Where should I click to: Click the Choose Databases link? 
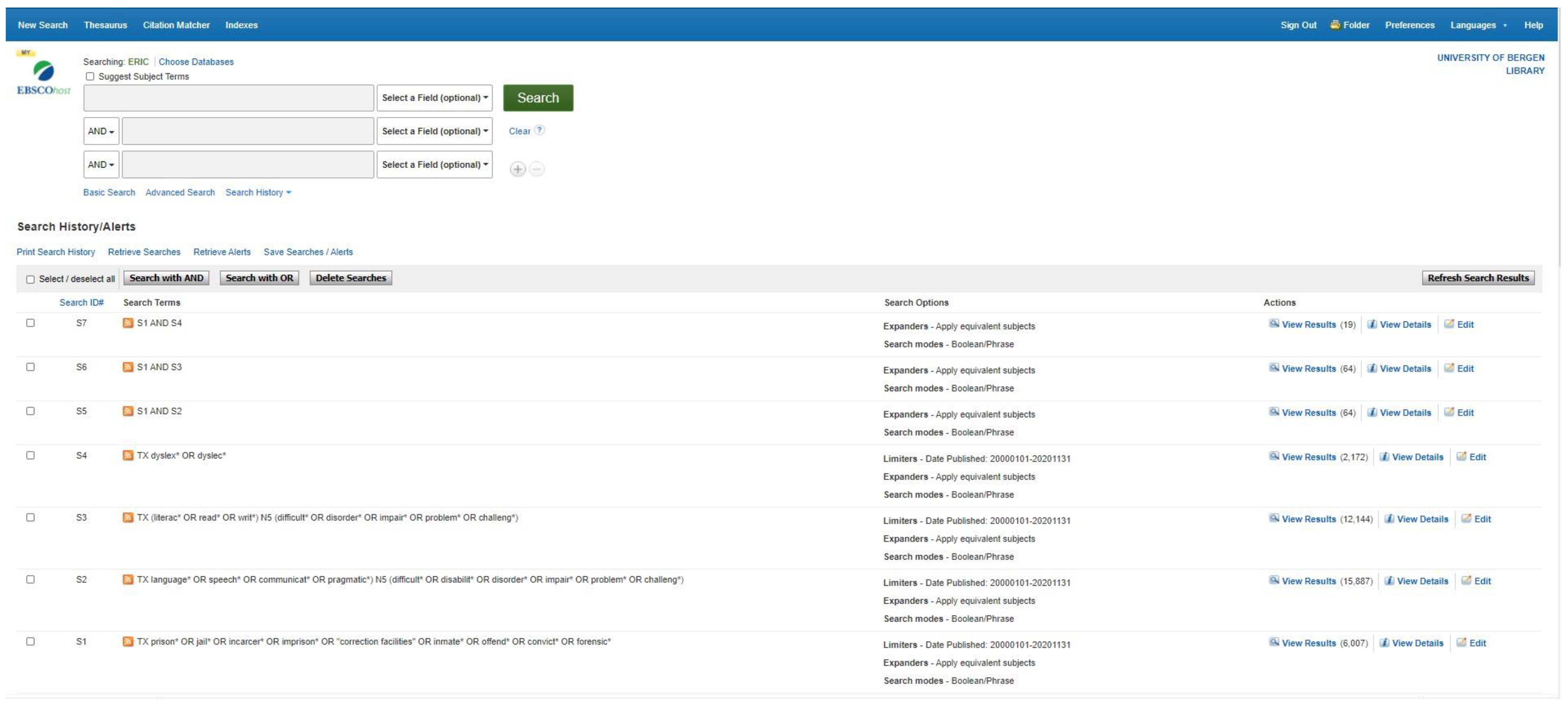click(x=196, y=62)
